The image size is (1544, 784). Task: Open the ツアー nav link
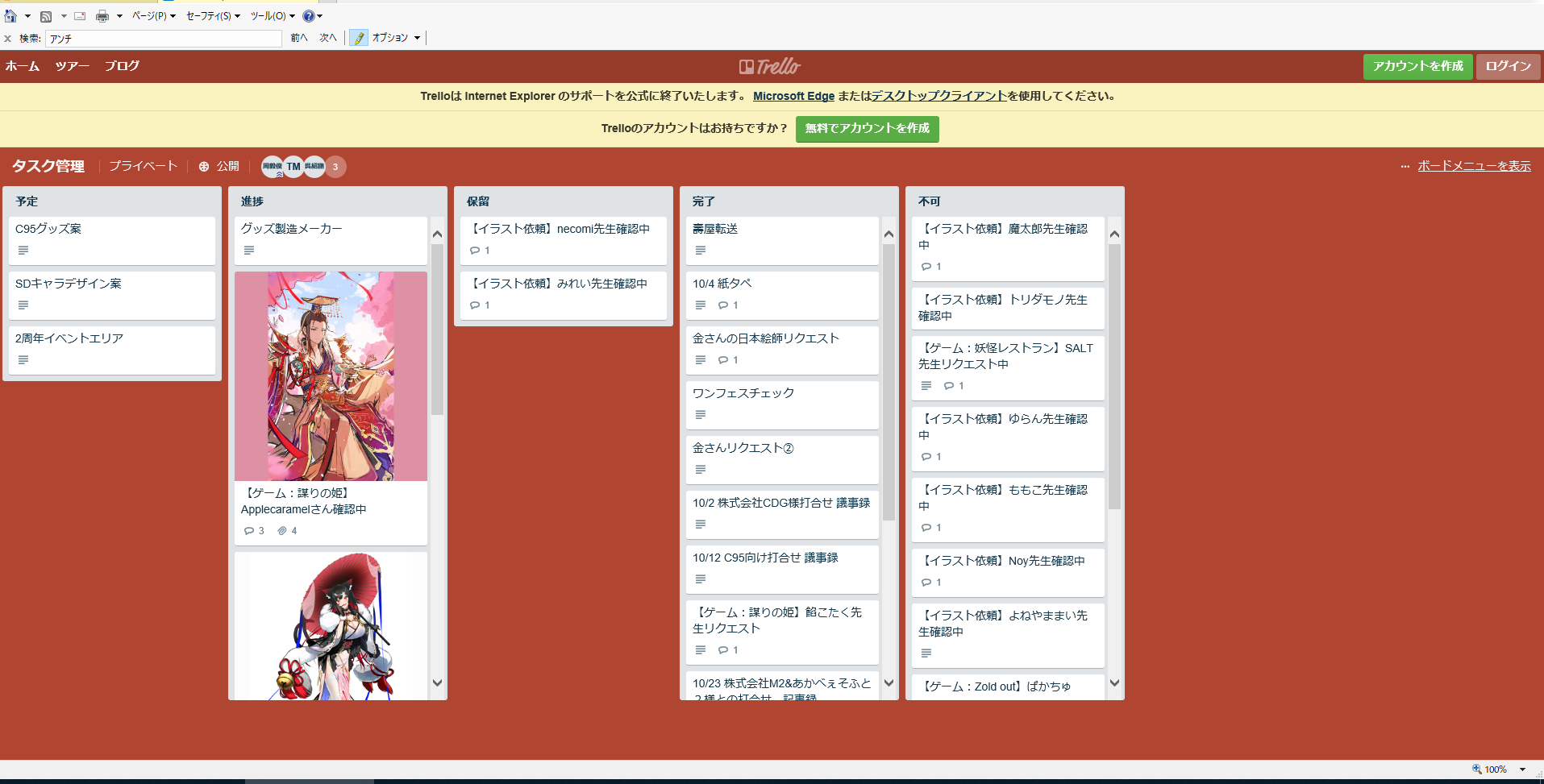[x=73, y=66]
